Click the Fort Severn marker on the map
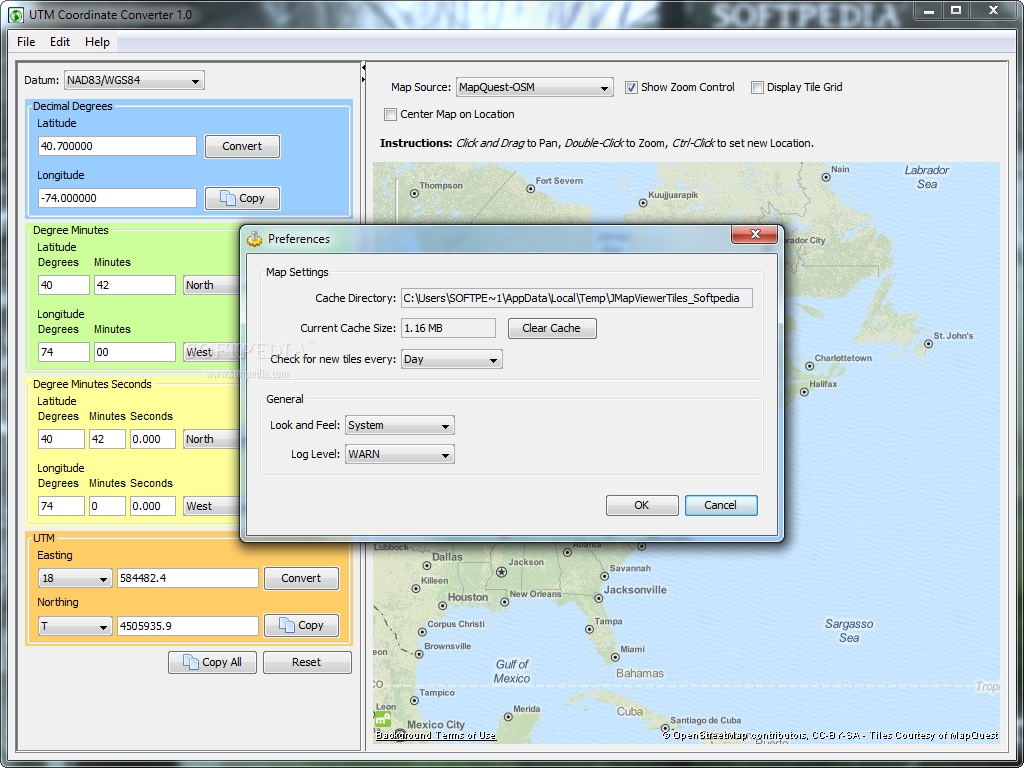The image size is (1024, 768). coord(530,189)
